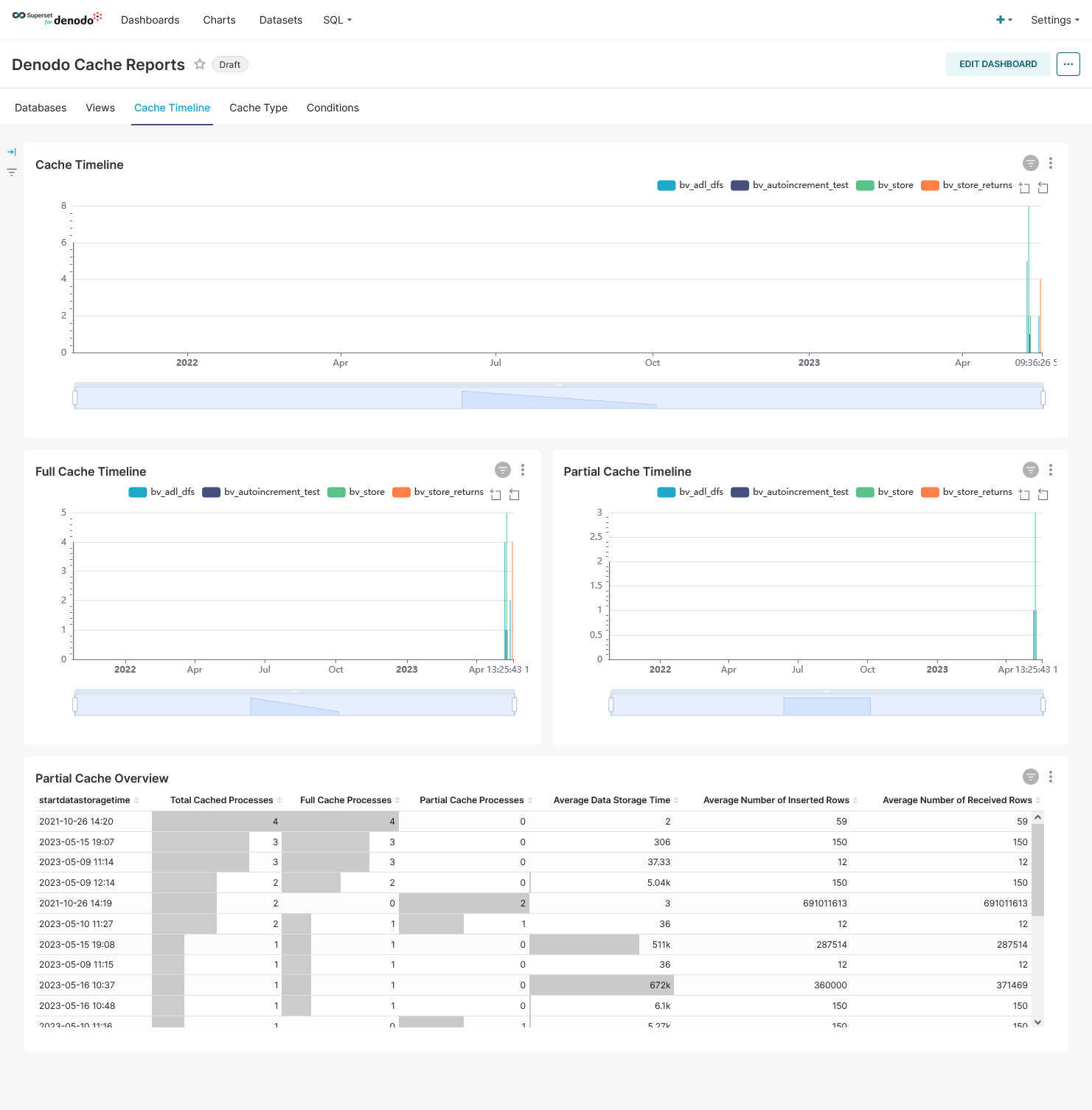Image resolution: width=1092 pixels, height=1110 pixels.
Task: Activate zoom-select tool on Full Cache Timeline
Action: click(495, 494)
